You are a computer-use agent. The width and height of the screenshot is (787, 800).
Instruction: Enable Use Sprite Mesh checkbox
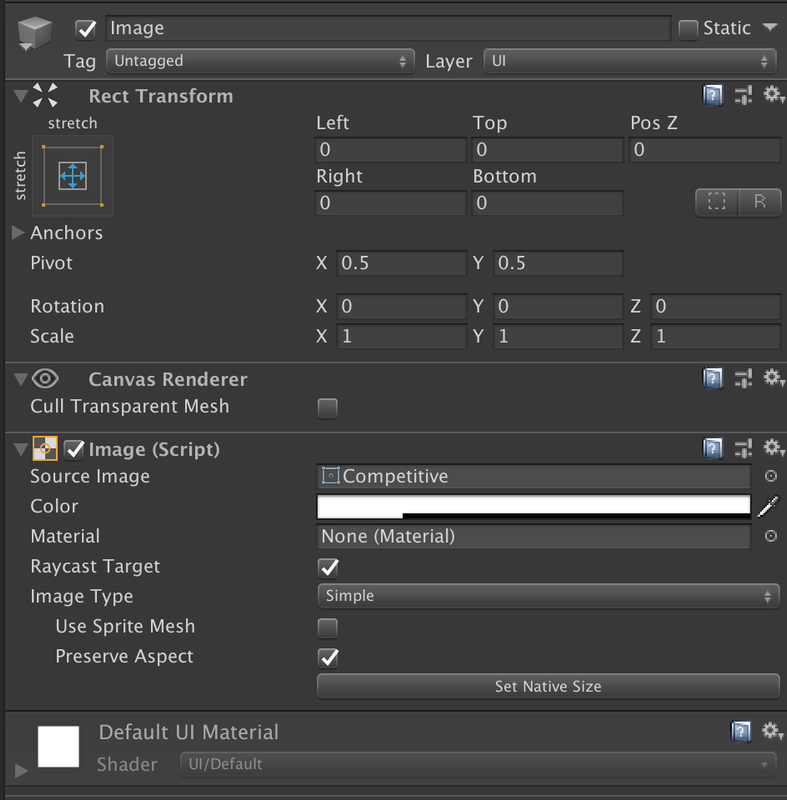click(327, 628)
